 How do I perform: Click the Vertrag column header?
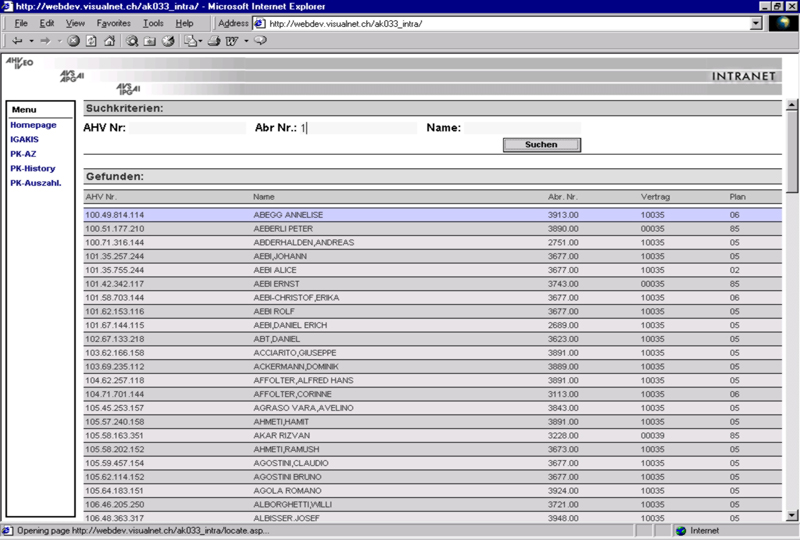pyautogui.click(x=655, y=197)
